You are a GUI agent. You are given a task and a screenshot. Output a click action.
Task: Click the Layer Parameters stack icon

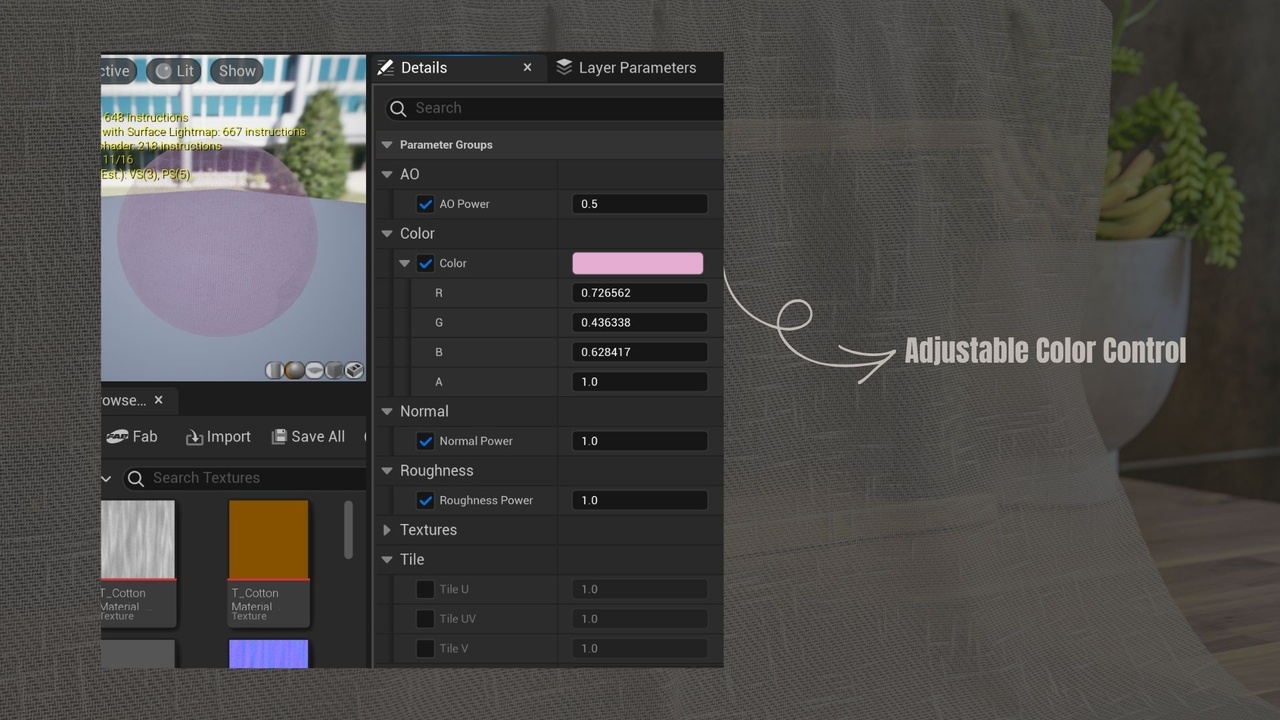point(564,67)
